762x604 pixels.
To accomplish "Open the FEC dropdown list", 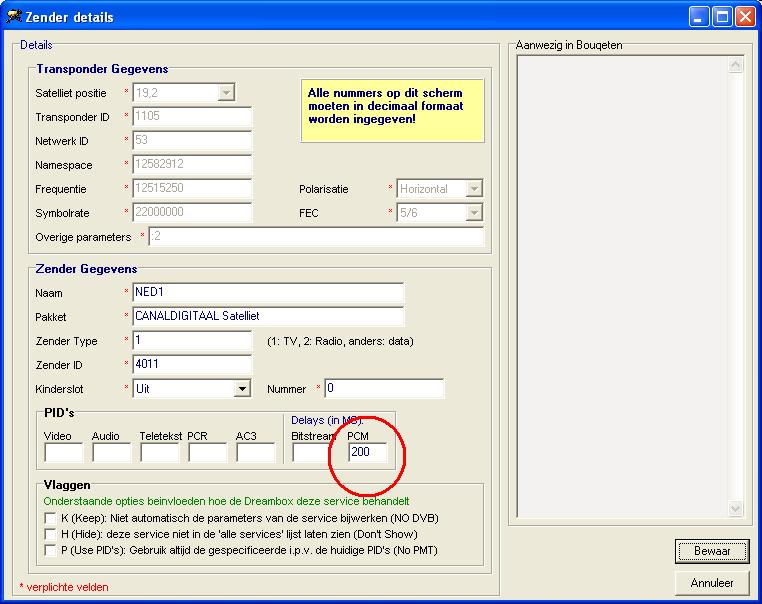I will coord(474,213).
